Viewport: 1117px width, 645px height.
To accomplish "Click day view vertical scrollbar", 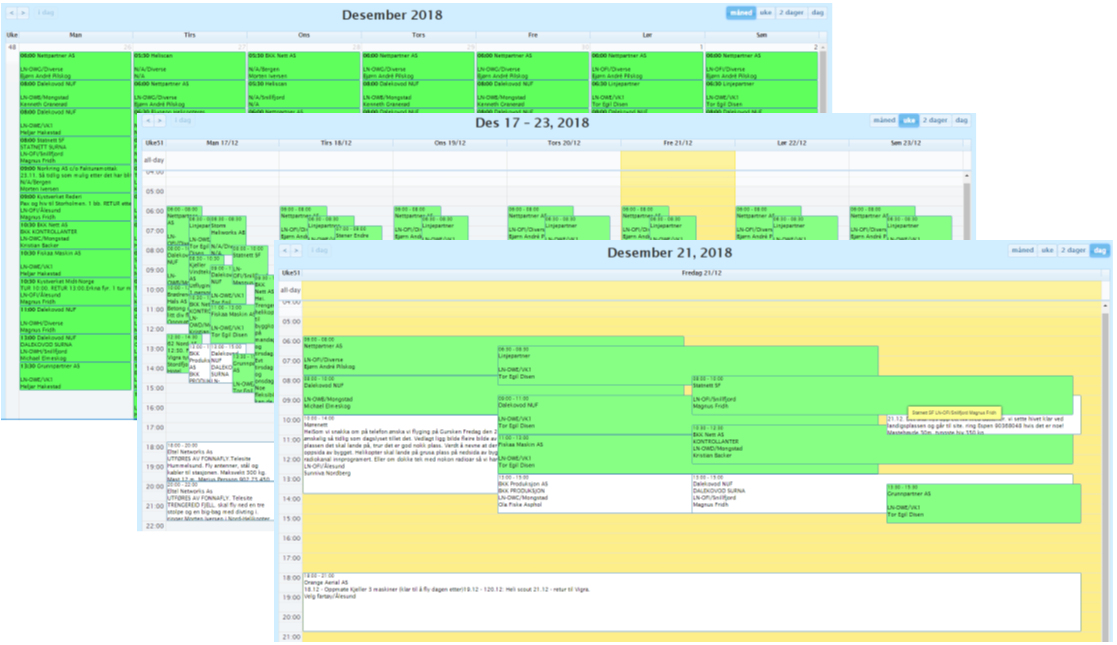I will tap(1105, 470).
